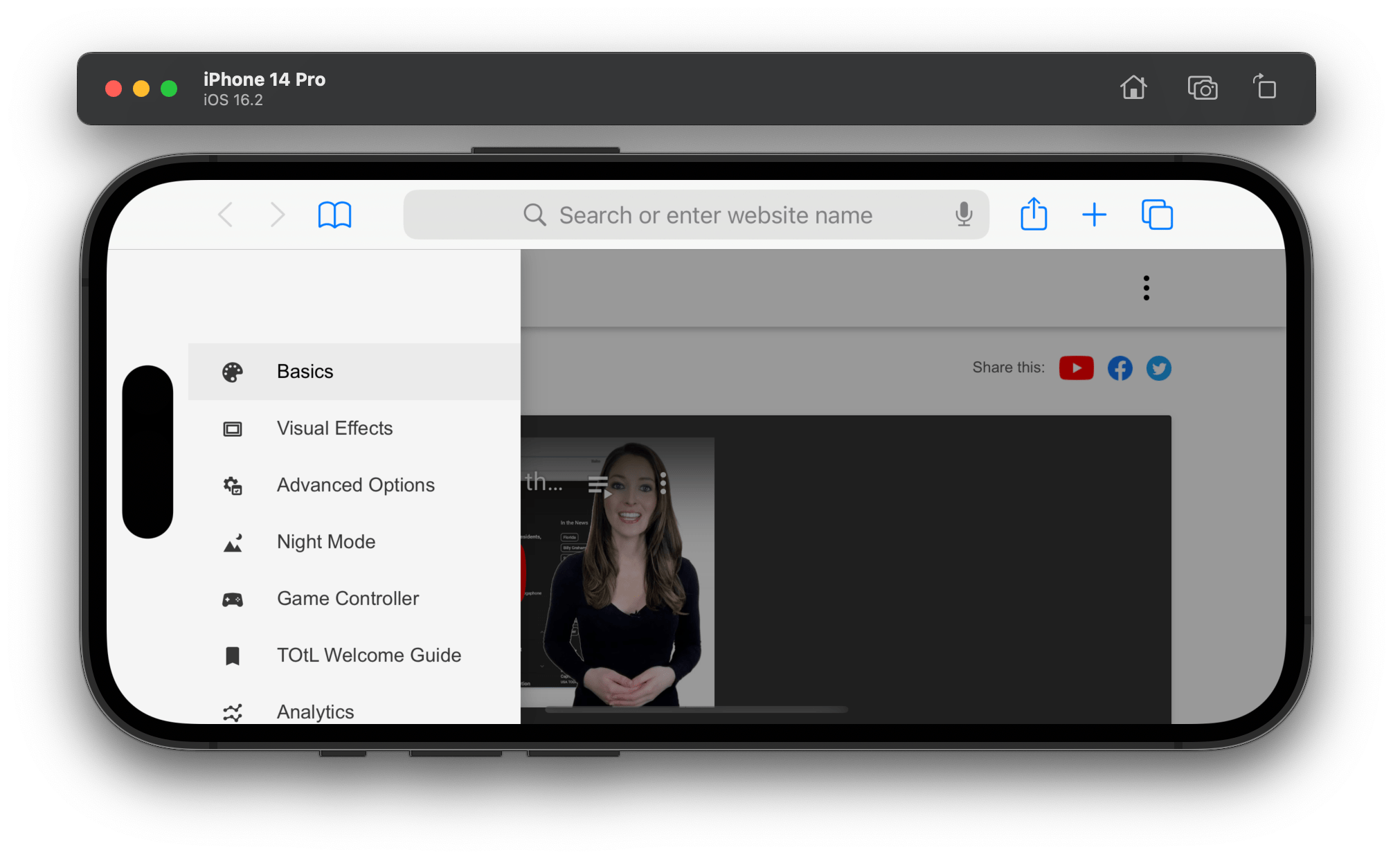1393x868 pixels.
Task: Start voice search with the microphone icon
Action: pyautogui.click(x=963, y=215)
